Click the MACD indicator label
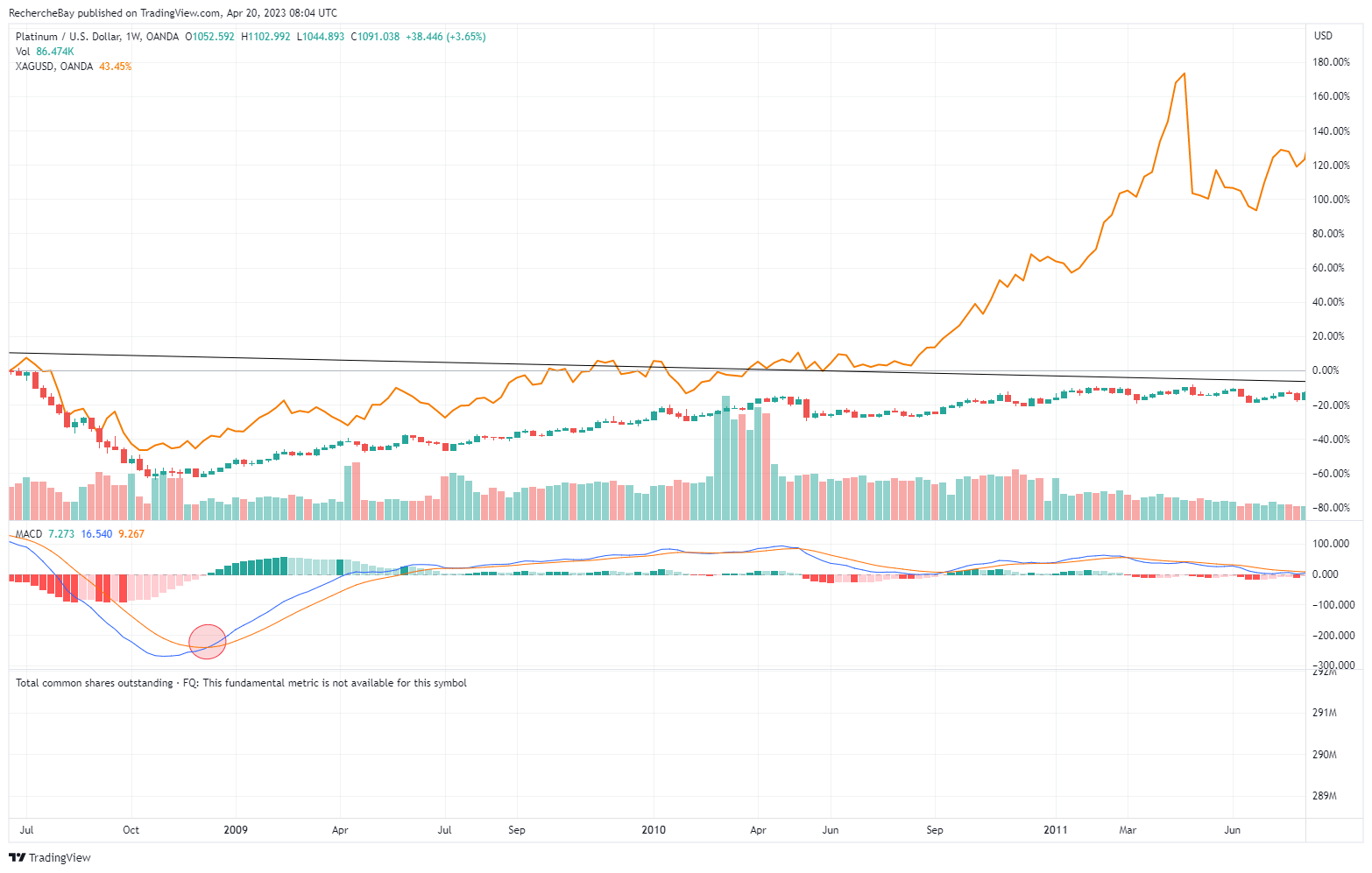1372x873 pixels. [29, 534]
